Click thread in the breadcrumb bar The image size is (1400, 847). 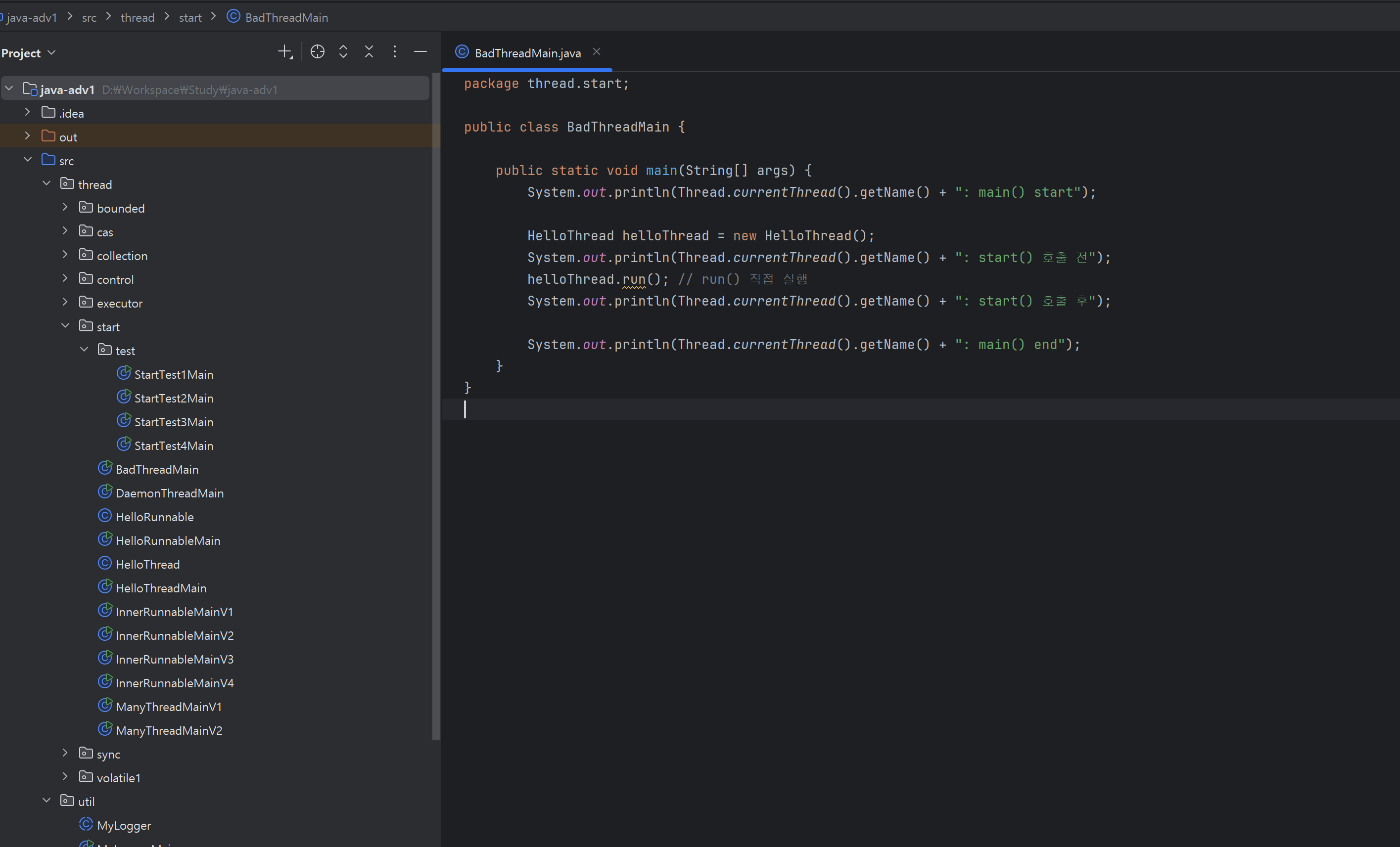point(138,18)
